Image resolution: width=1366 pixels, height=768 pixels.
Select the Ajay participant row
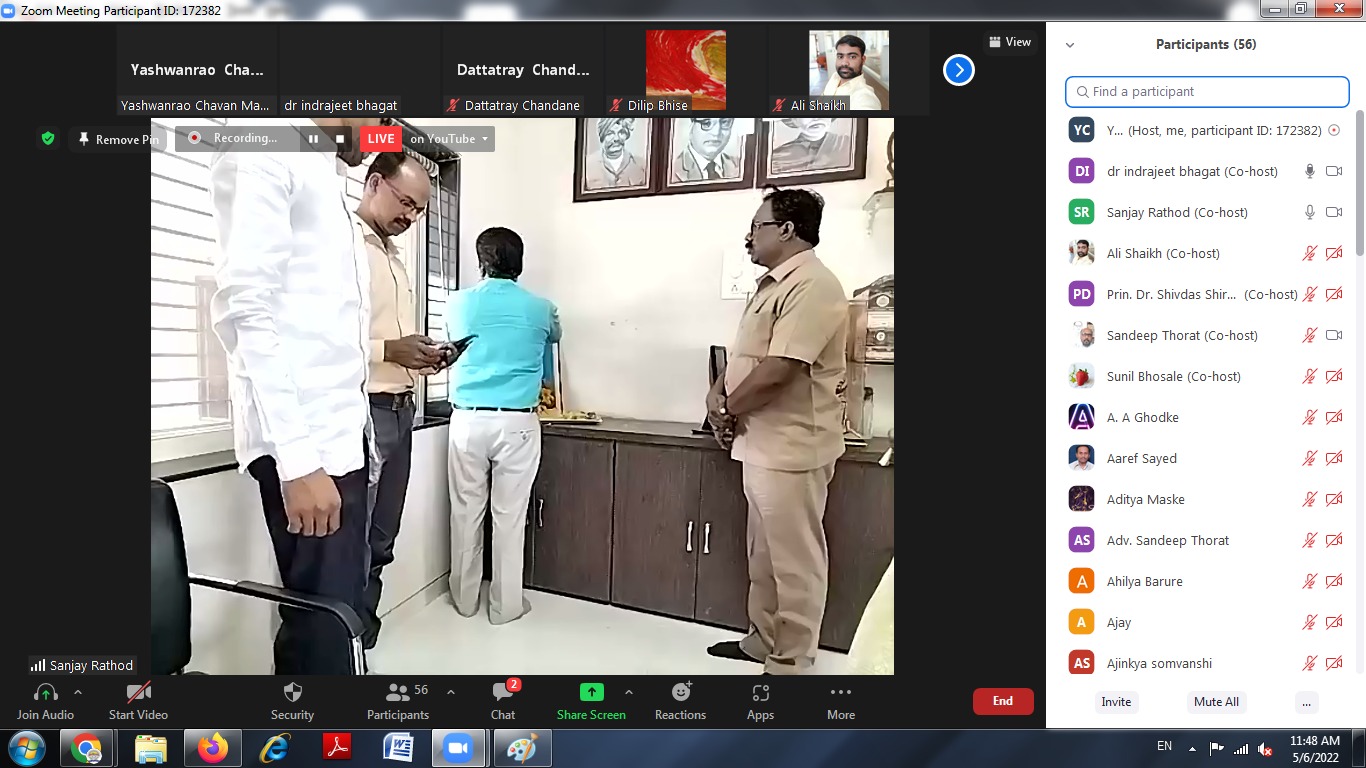tap(1200, 622)
